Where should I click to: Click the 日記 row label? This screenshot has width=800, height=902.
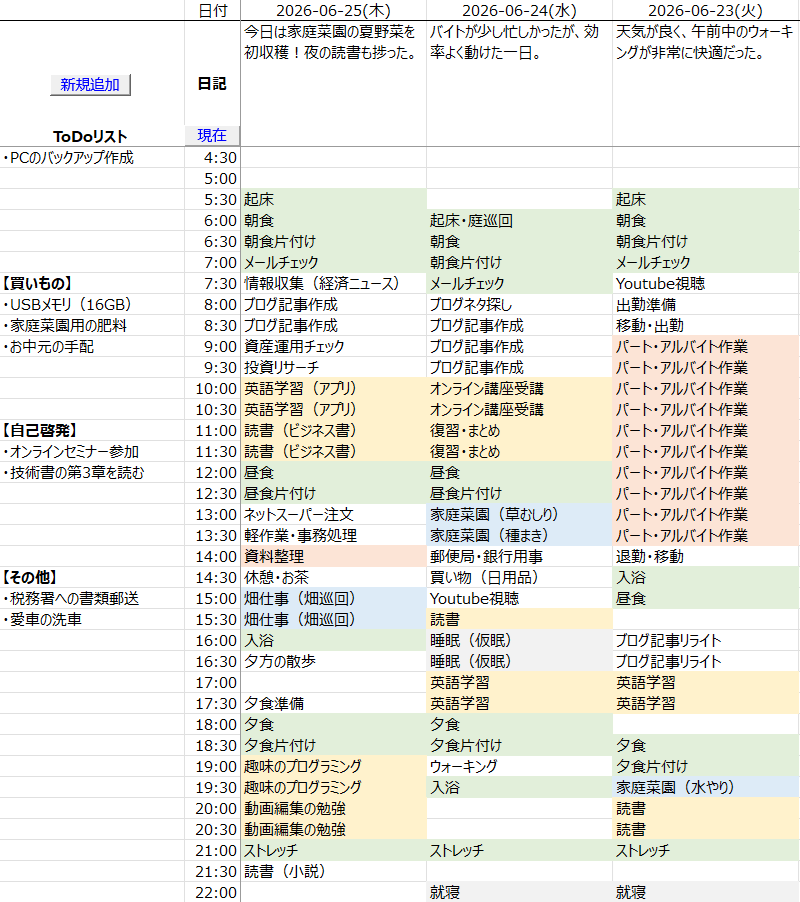212,84
